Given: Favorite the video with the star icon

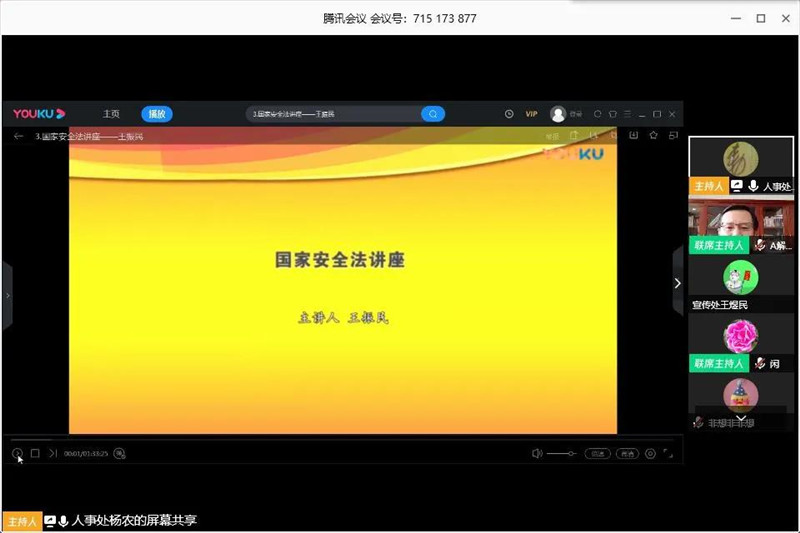Looking at the screenshot, I should click(653, 135).
